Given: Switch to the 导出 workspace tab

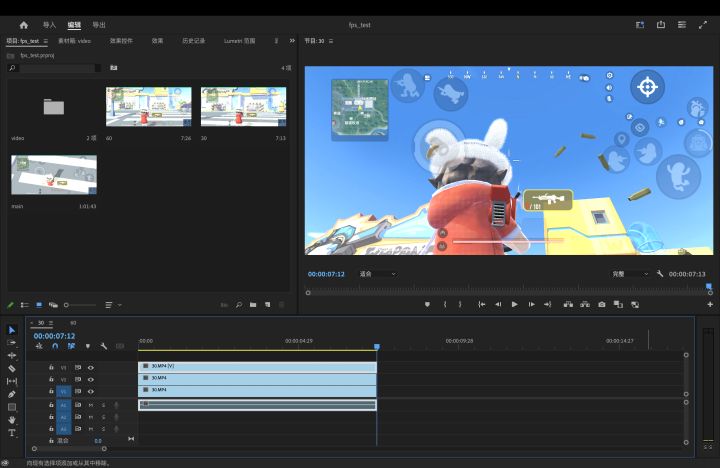Looking at the screenshot, I should click(x=99, y=24).
